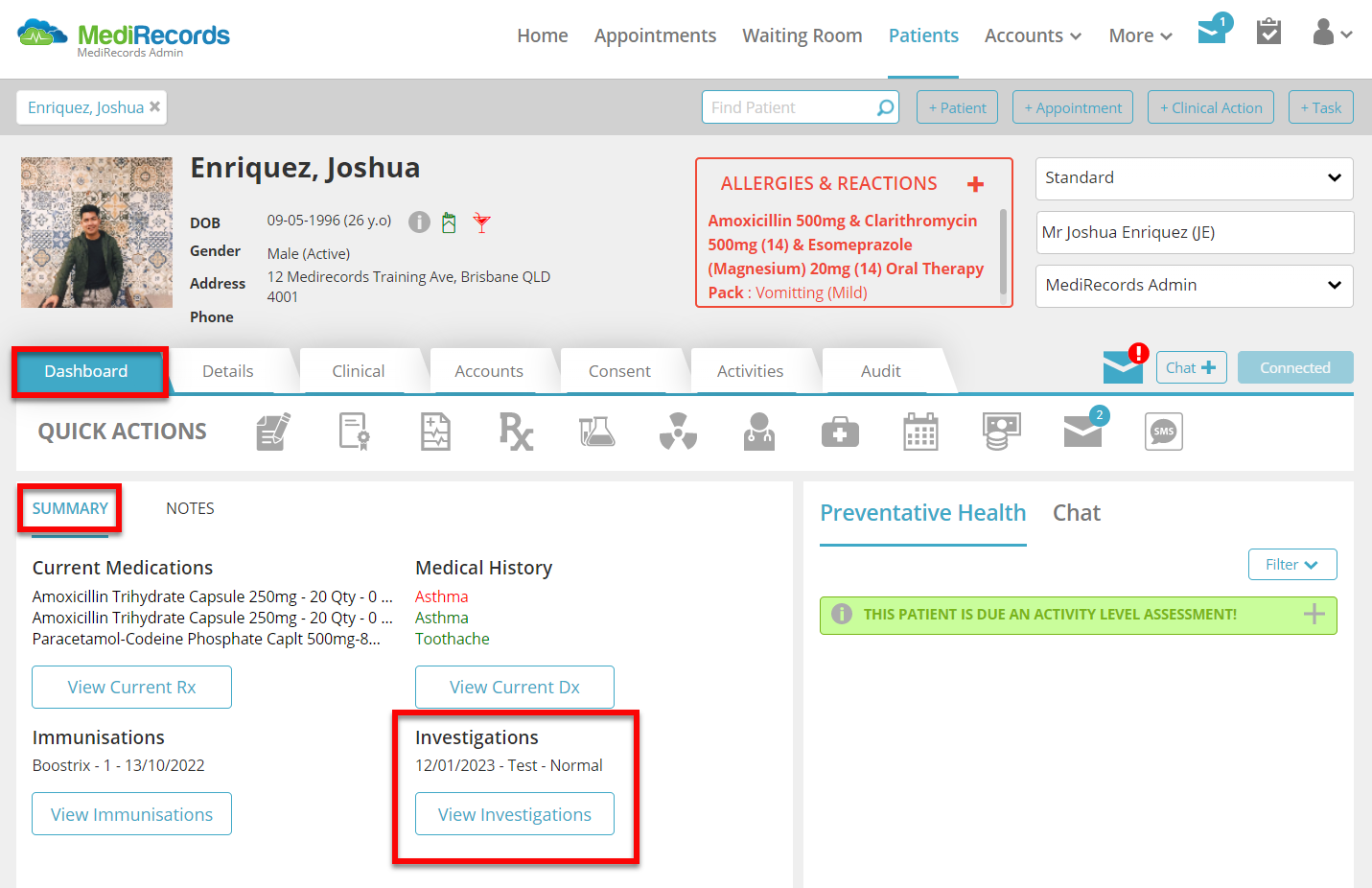Image resolution: width=1372 pixels, height=888 pixels.
Task: Open Patients page in navigation
Action: coord(923,35)
